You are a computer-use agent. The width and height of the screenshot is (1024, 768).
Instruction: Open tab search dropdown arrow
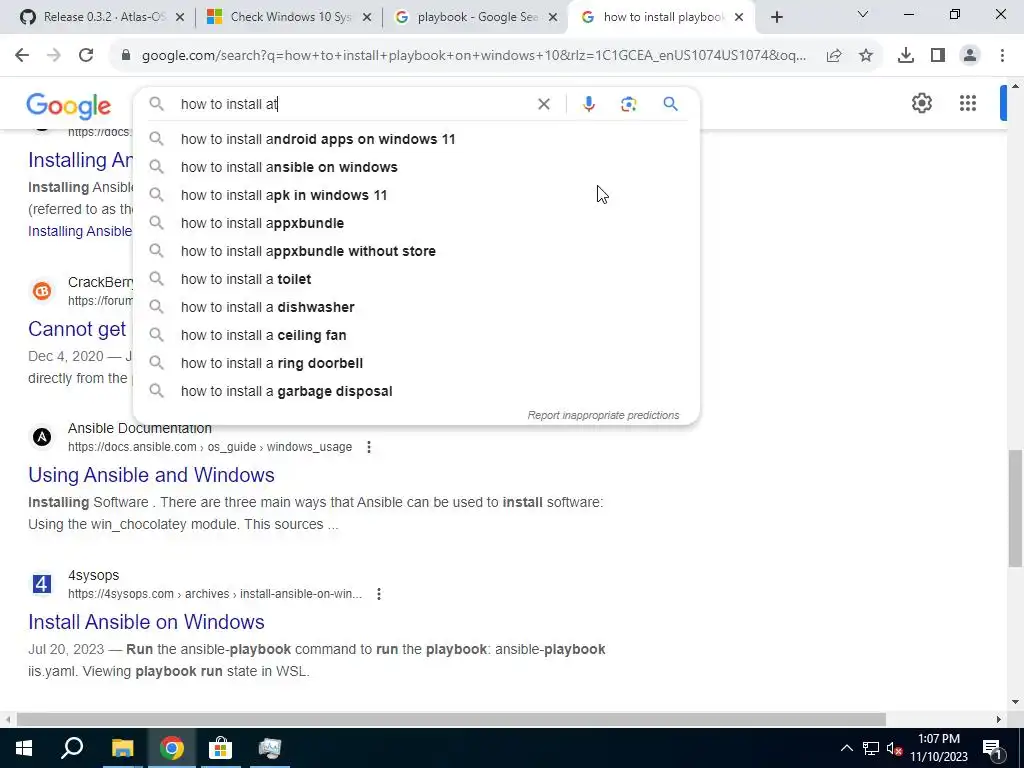(x=863, y=14)
